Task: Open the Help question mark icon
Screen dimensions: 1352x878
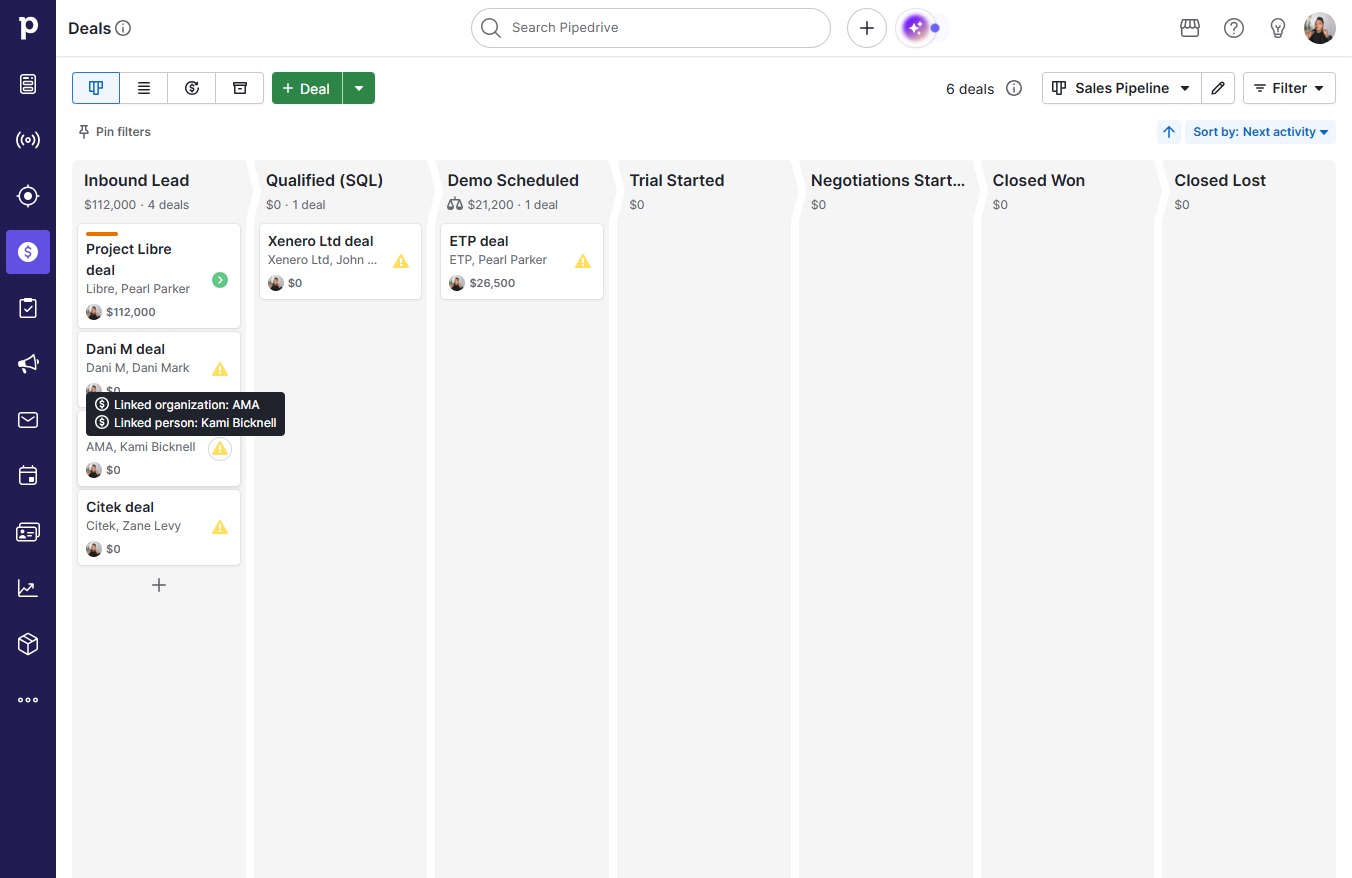Action: coord(1234,28)
